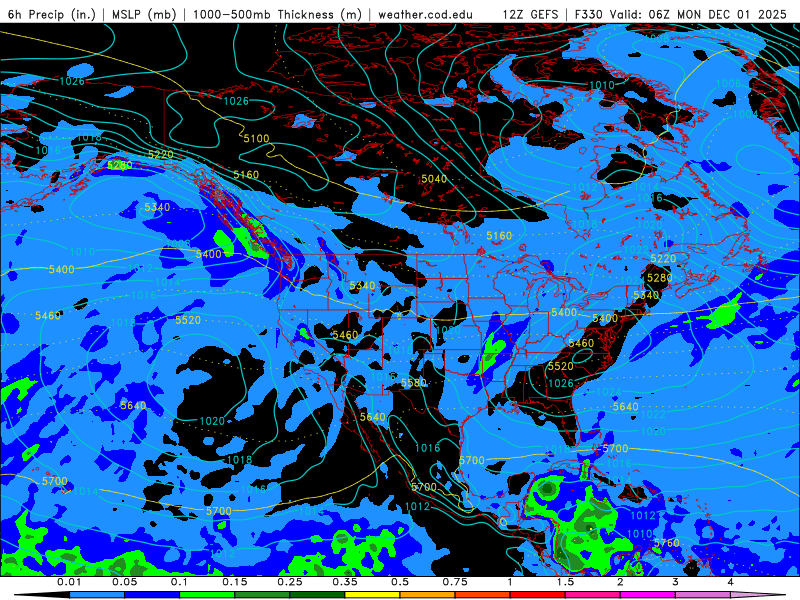Click the '5580' thickness label over Texas
This screenshot has height=600, width=800.
[x=414, y=383]
